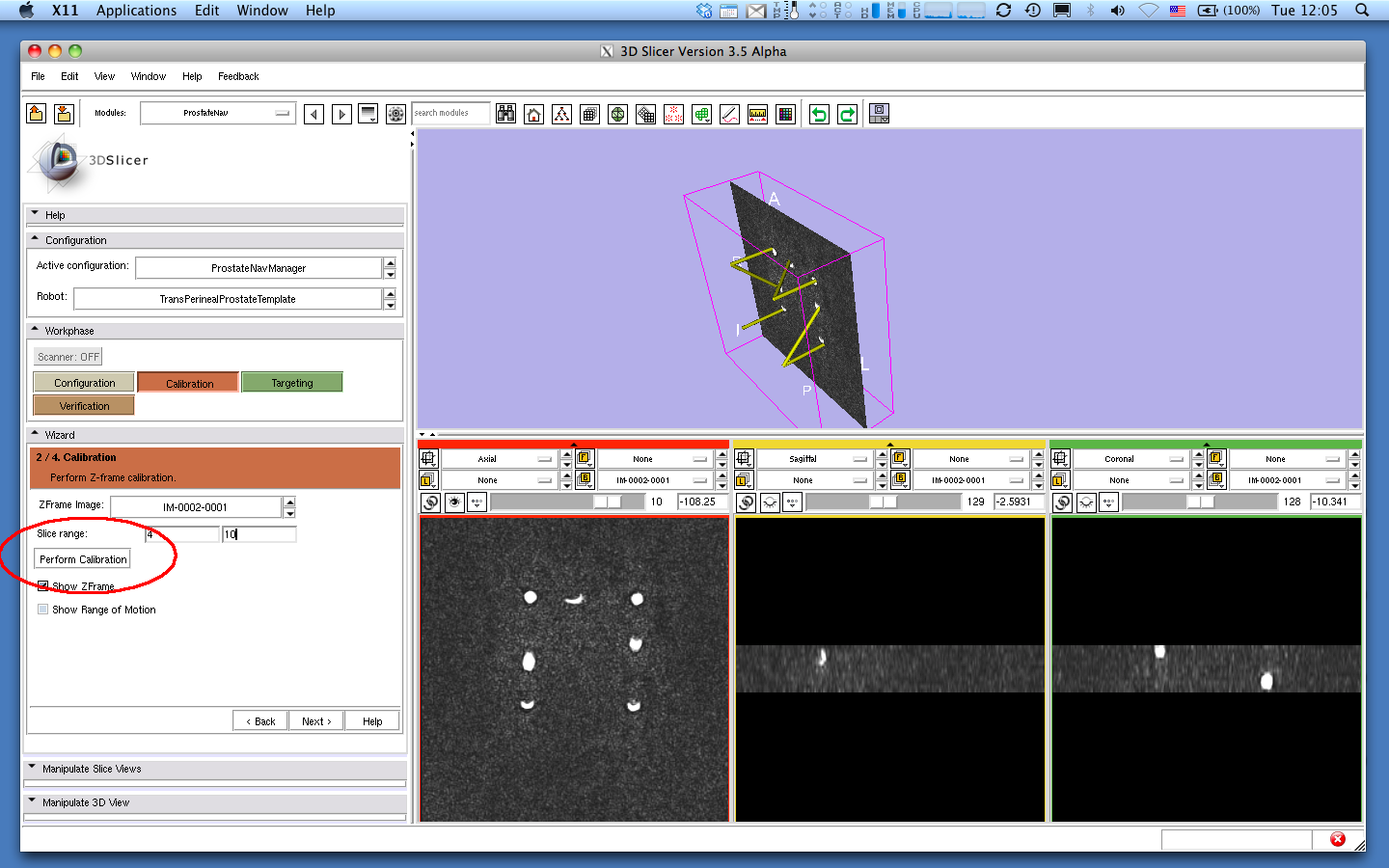Enable Show Range of Motion checkbox
1389x868 pixels.
click(x=43, y=610)
